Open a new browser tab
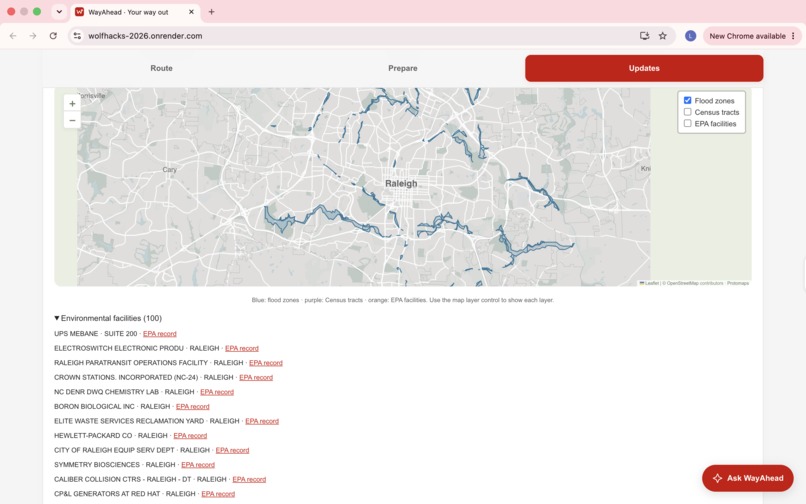Screen dimensions: 806x504 211,12
